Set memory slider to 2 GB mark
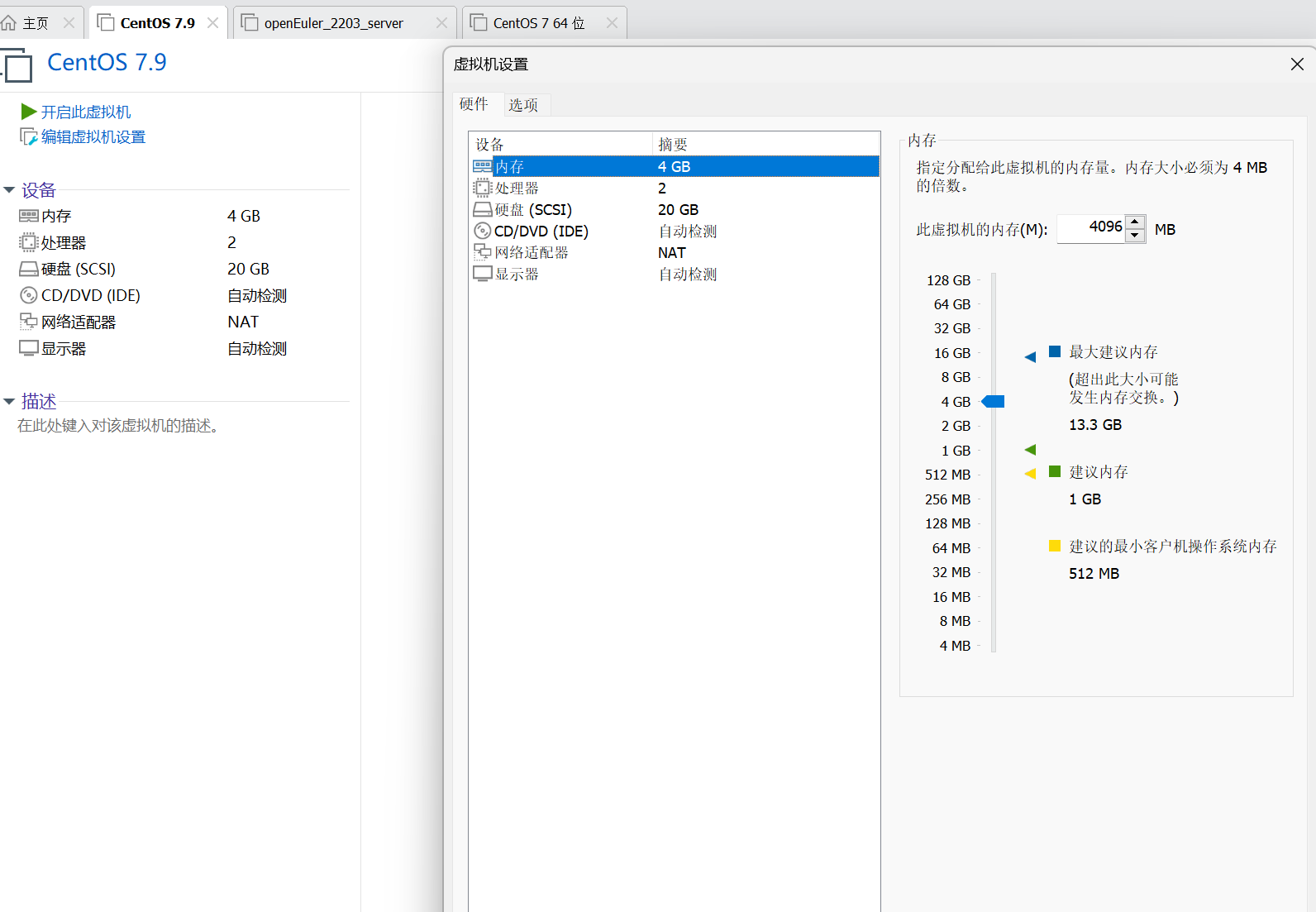 994,426
